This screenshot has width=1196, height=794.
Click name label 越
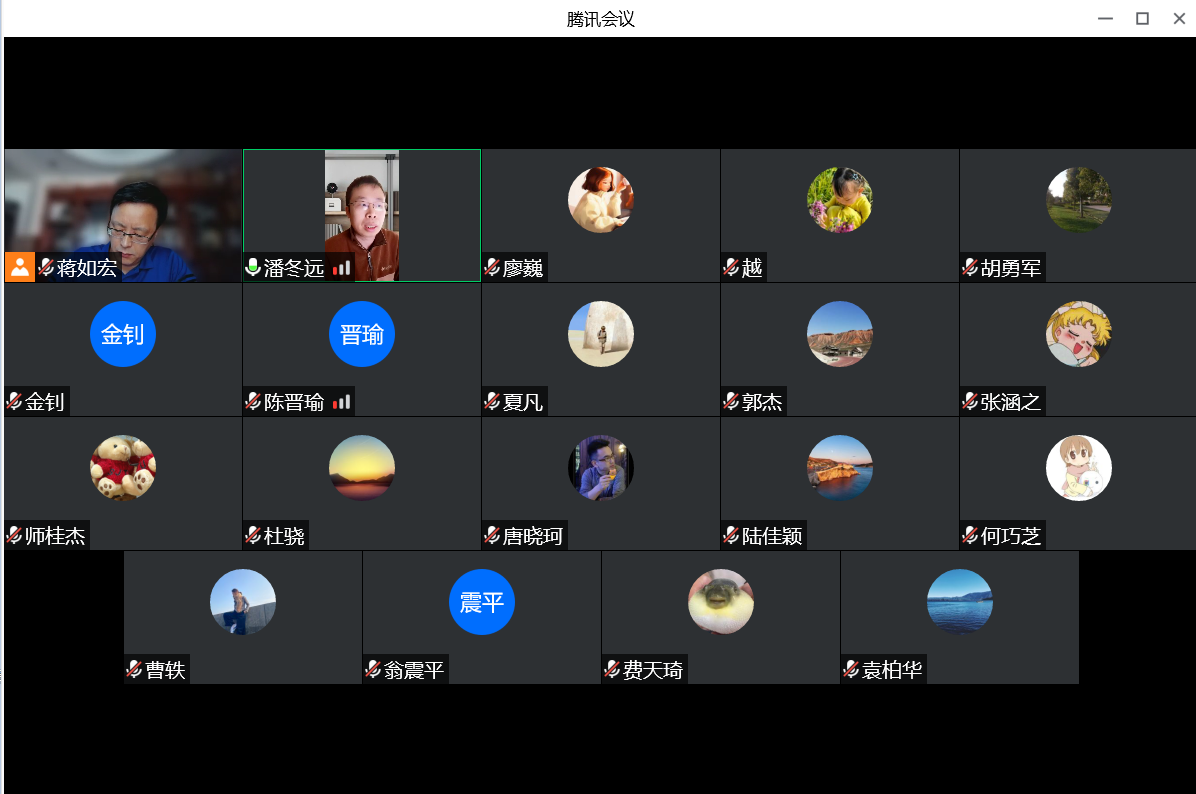tap(751, 268)
